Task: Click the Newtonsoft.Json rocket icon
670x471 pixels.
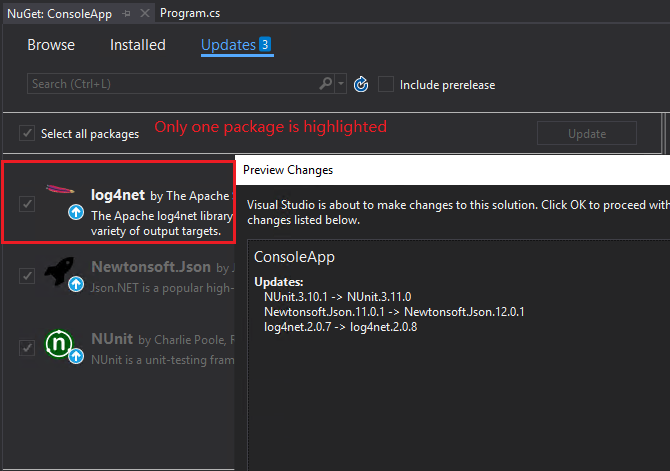Action: [59, 270]
